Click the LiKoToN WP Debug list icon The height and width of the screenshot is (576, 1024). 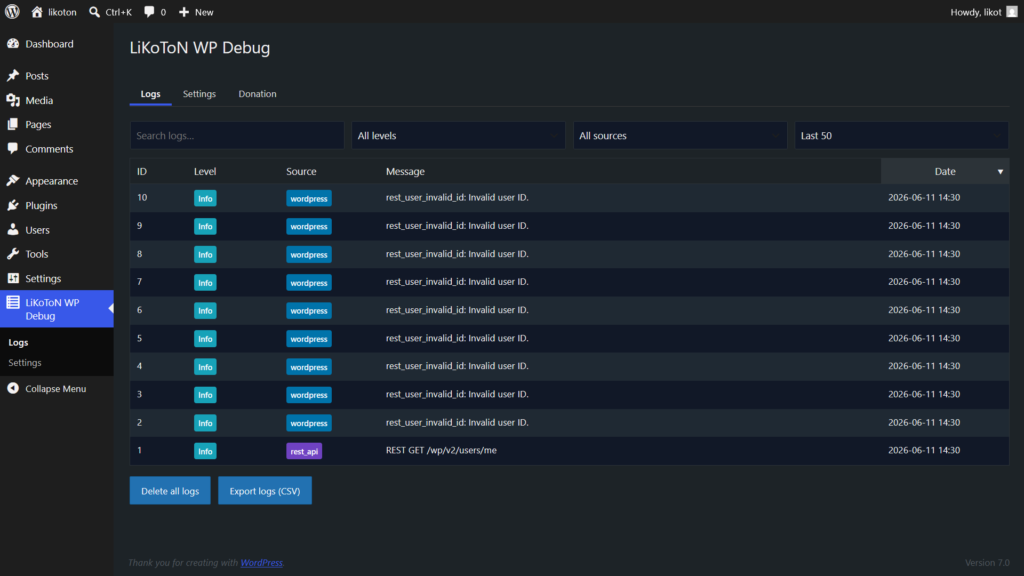tap(13, 302)
